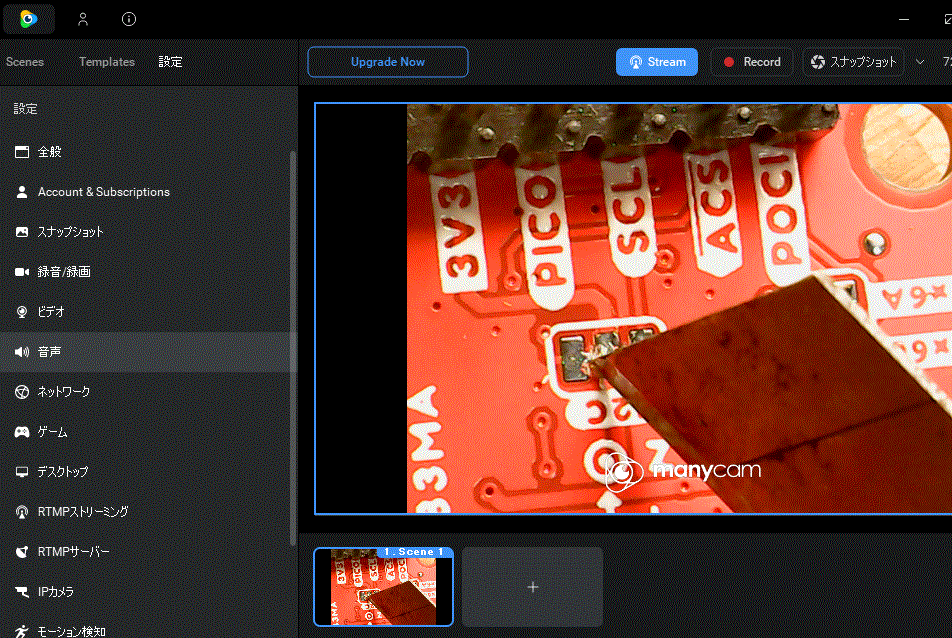The image size is (952, 638).
Task: Select 音声 audio settings
Action: (49, 352)
